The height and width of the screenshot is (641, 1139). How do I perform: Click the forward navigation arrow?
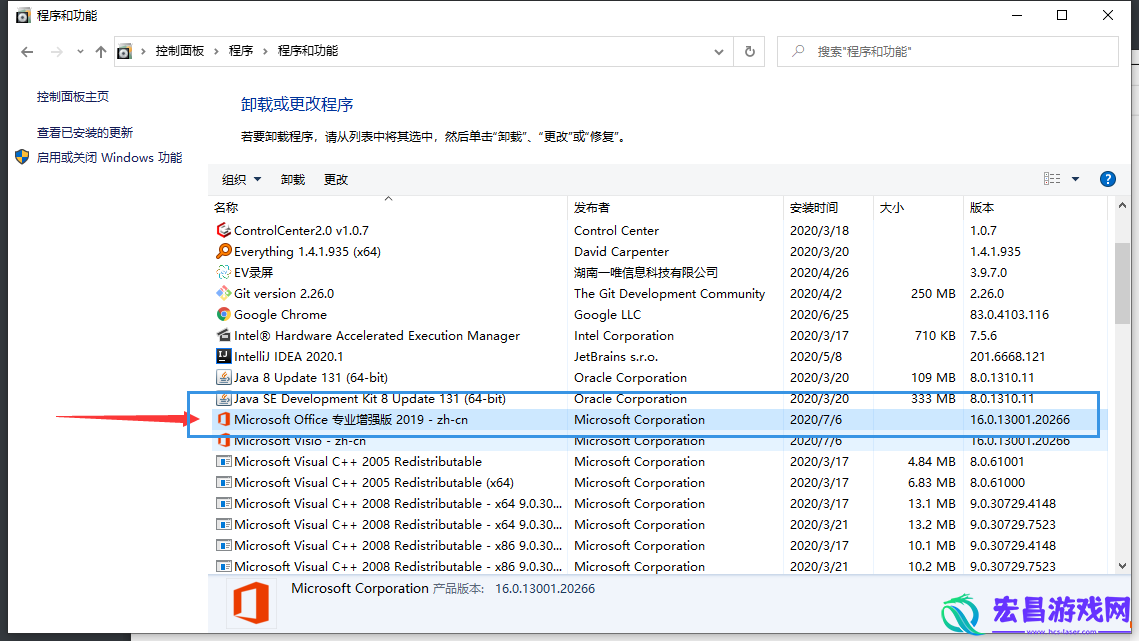[56, 52]
